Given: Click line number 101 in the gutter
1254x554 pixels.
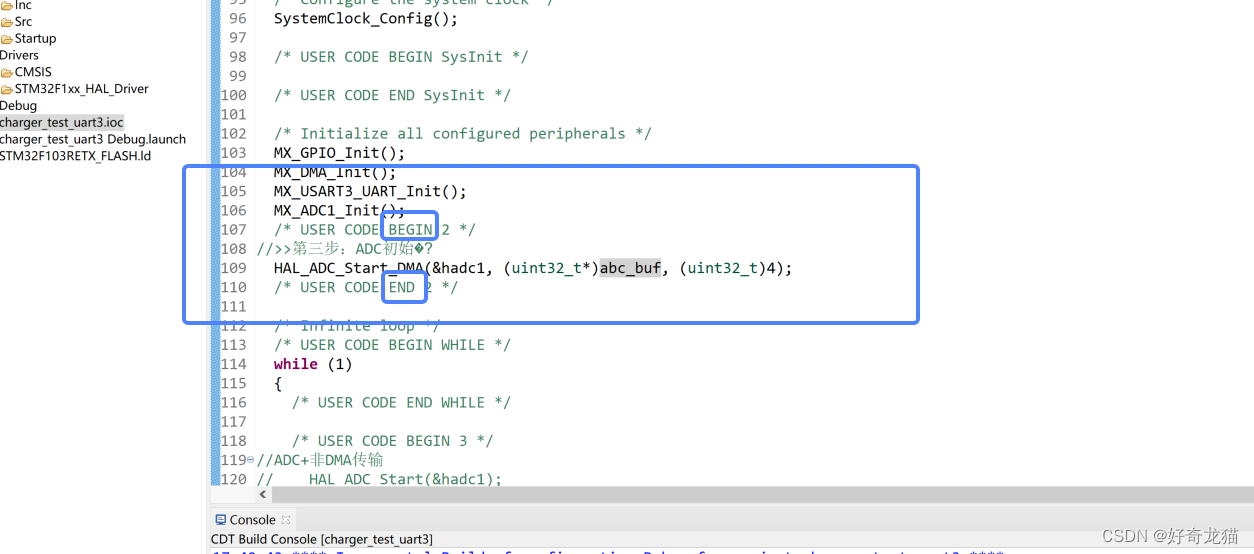Looking at the screenshot, I should point(233,115).
